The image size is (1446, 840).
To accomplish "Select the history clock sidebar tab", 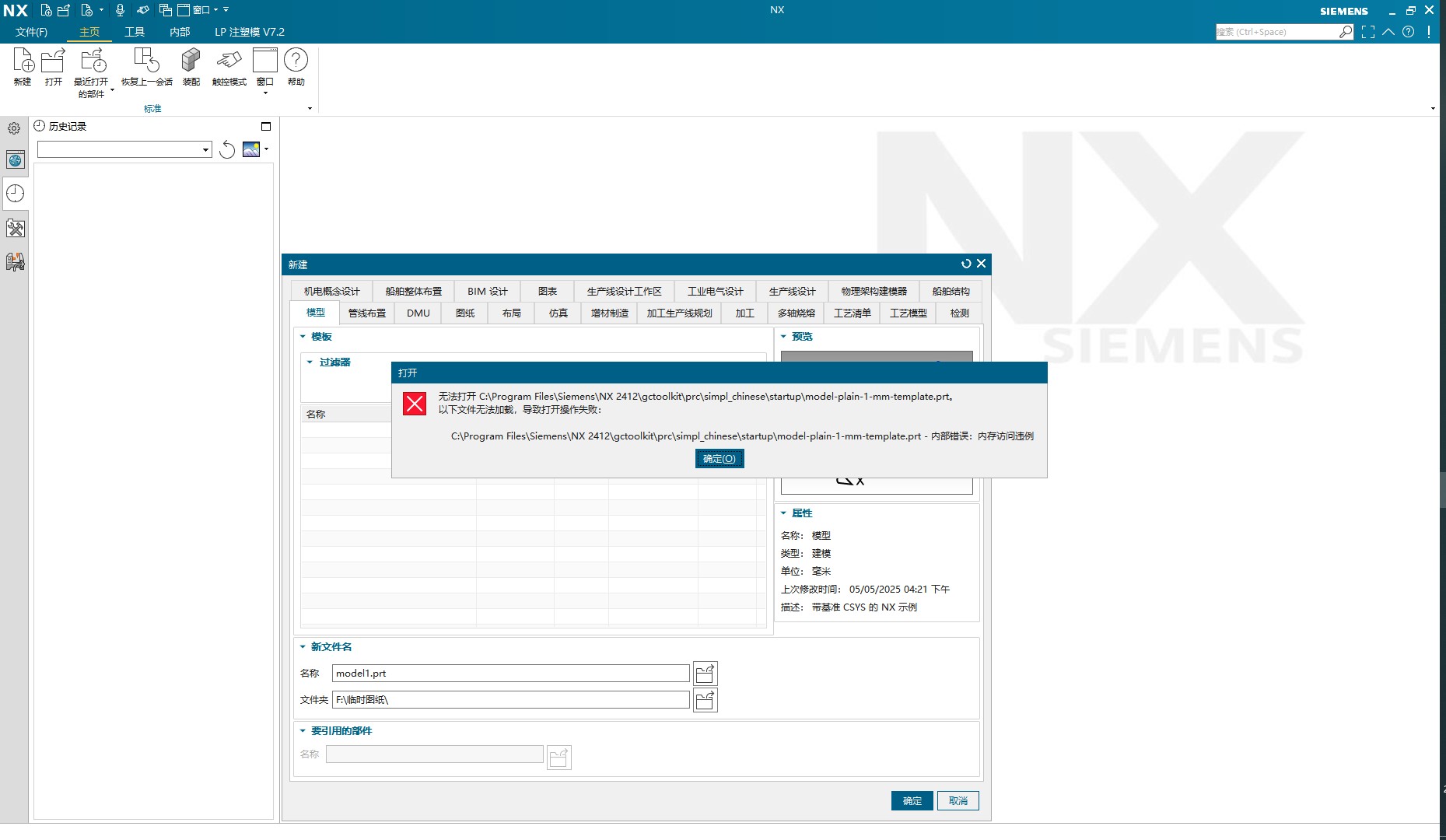I will [15, 194].
